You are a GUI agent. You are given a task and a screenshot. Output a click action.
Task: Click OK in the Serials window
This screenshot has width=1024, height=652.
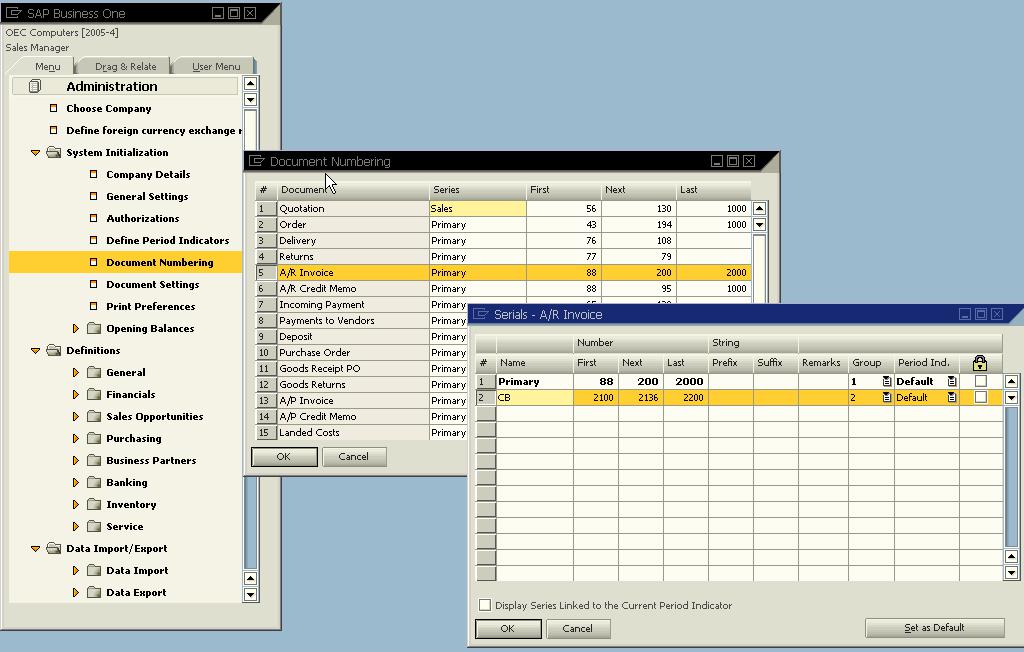(508, 628)
